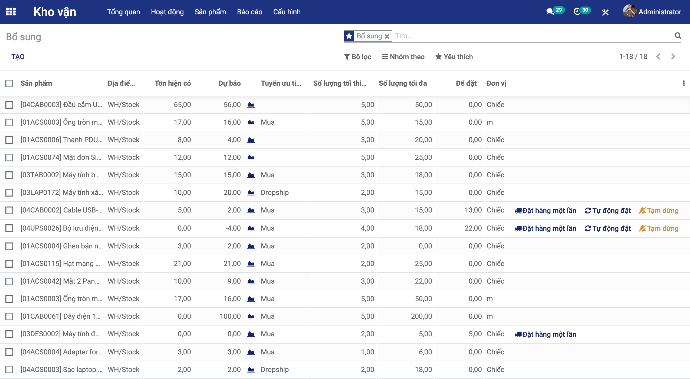Open the Báo cáo menu
Screen dimensions: 690x379
[250, 12]
